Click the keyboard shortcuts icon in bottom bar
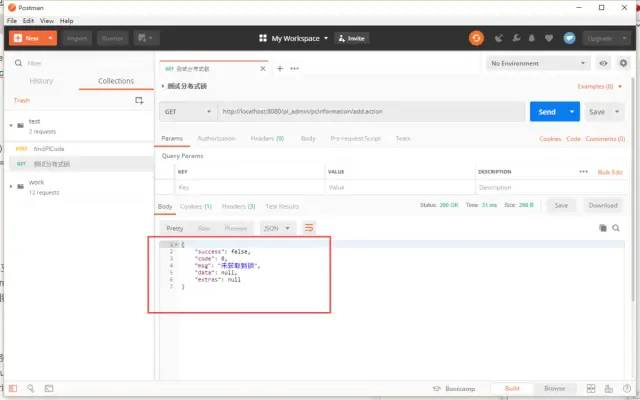 [x=609, y=388]
